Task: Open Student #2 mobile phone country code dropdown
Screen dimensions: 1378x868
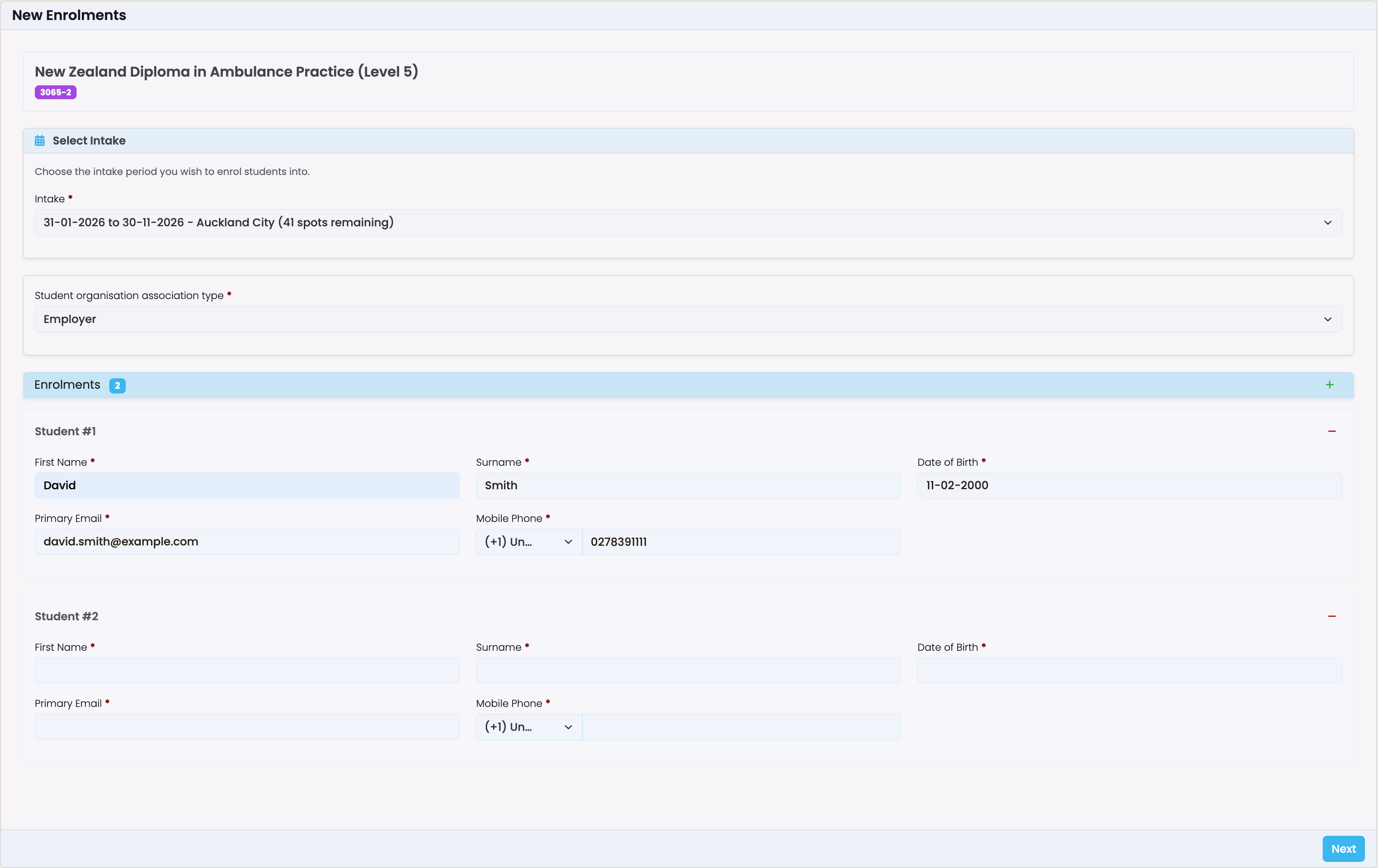Action: 528,727
